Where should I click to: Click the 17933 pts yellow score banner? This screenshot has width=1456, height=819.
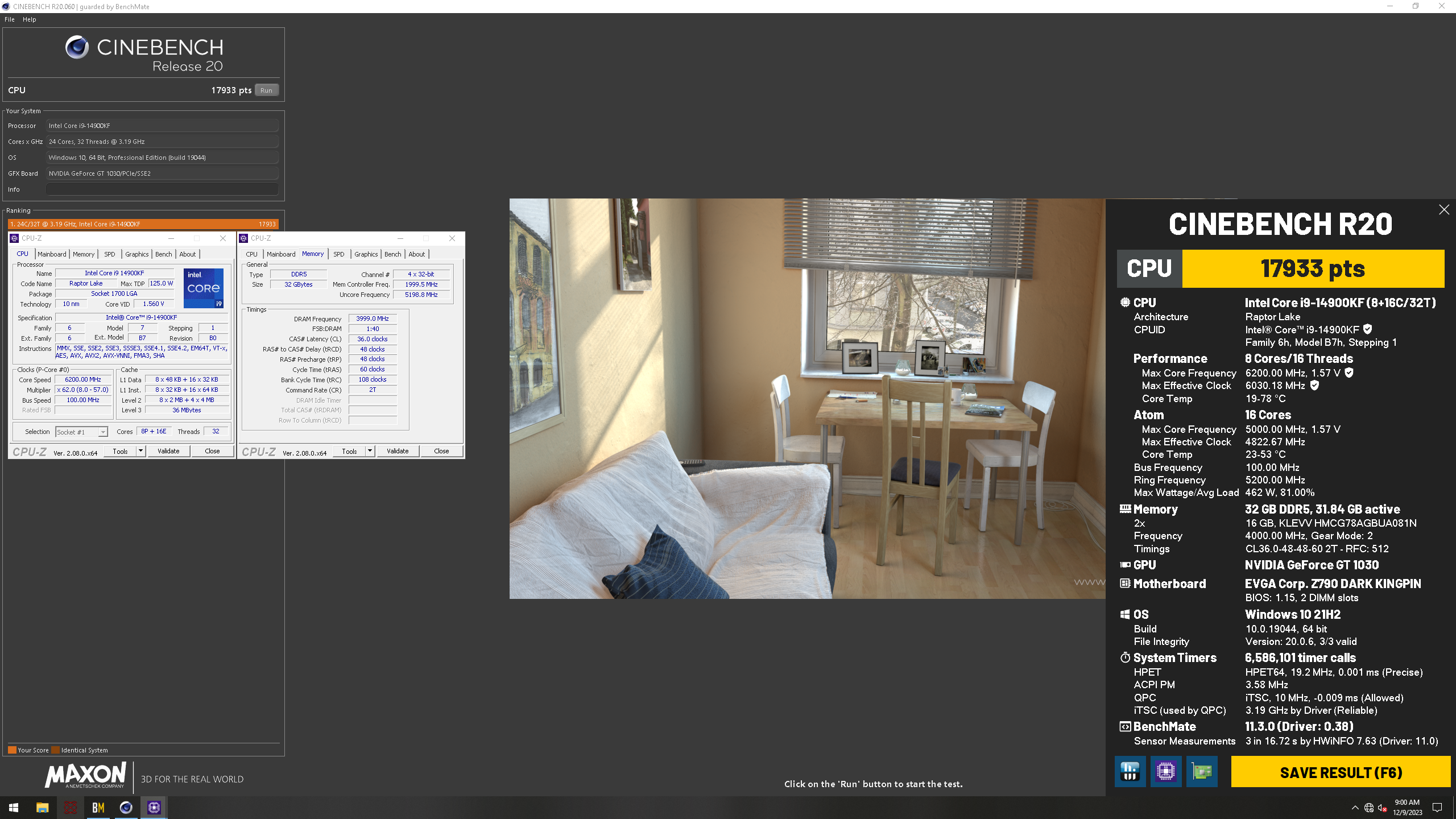point(1313,268)
